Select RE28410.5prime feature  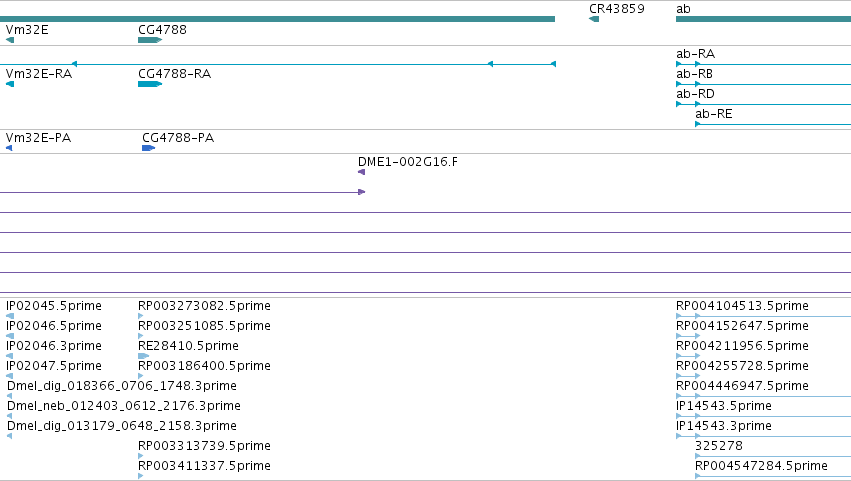pyautogui.click(x=188, y=346)
